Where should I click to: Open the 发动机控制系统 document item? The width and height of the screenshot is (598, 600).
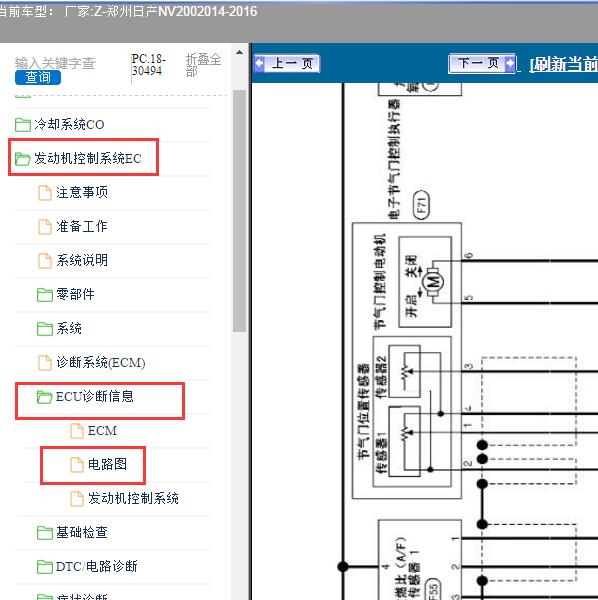point(133,499)
